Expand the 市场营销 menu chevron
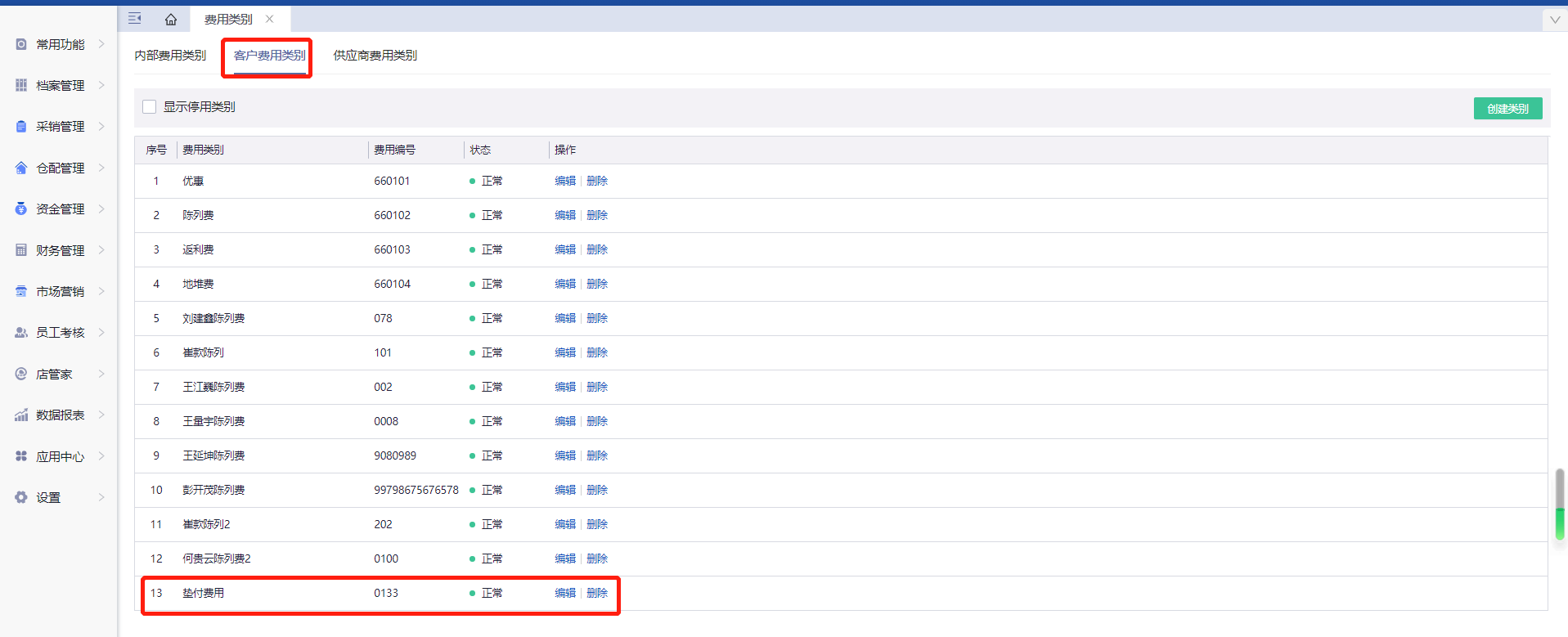 (101, 291)
